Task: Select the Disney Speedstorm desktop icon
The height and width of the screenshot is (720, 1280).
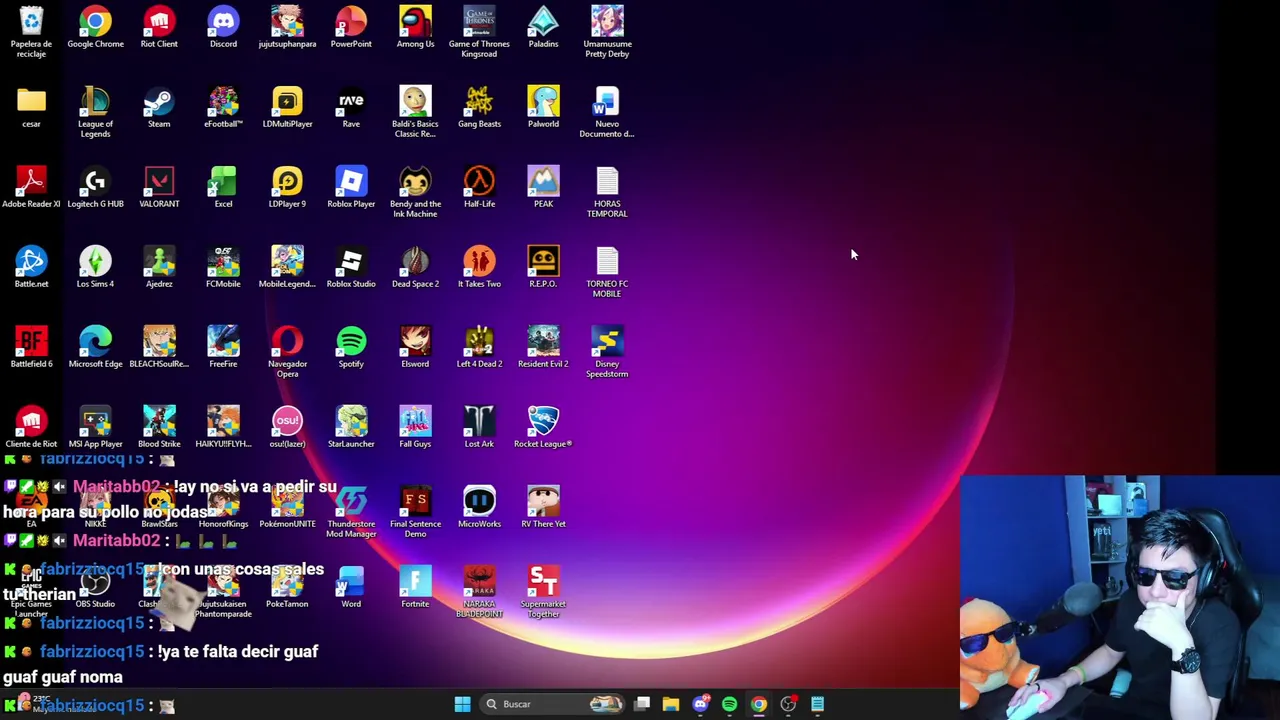Action: click(x=607, y=352)
